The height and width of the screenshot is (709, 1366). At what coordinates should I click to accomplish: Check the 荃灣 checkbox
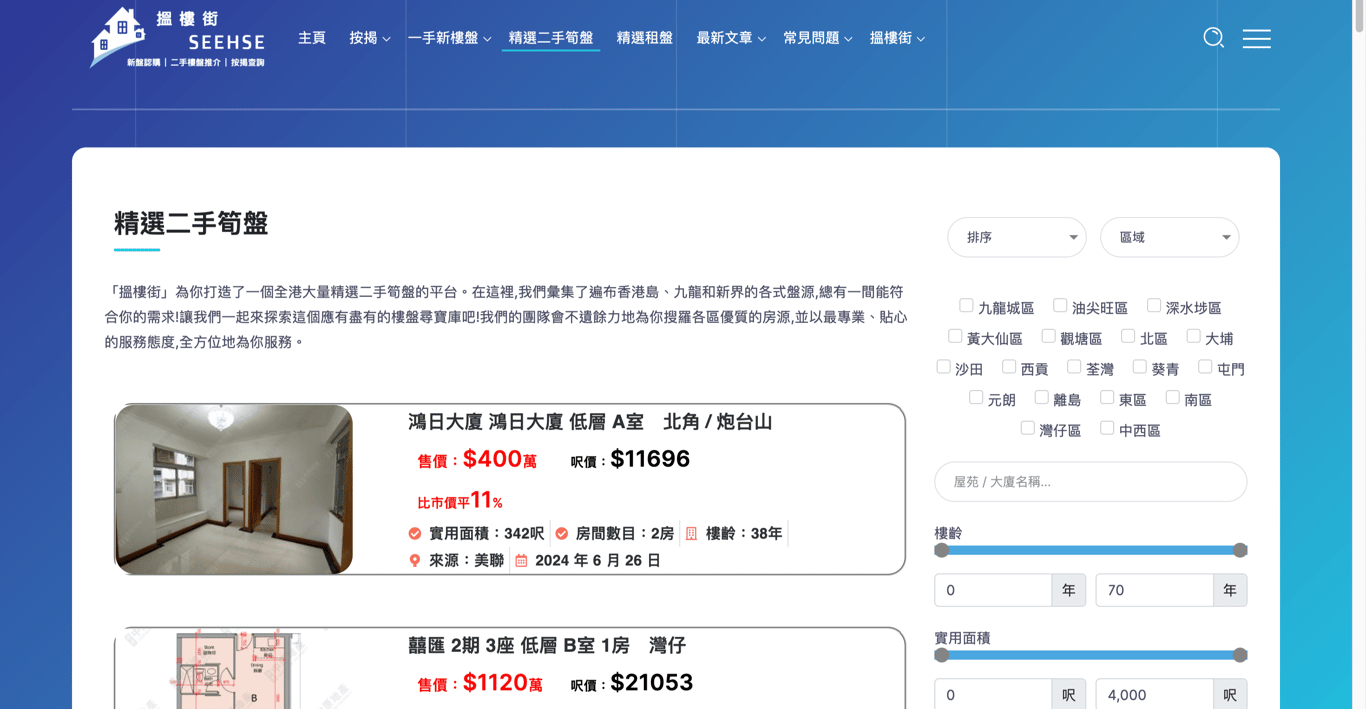(1074, 366)
